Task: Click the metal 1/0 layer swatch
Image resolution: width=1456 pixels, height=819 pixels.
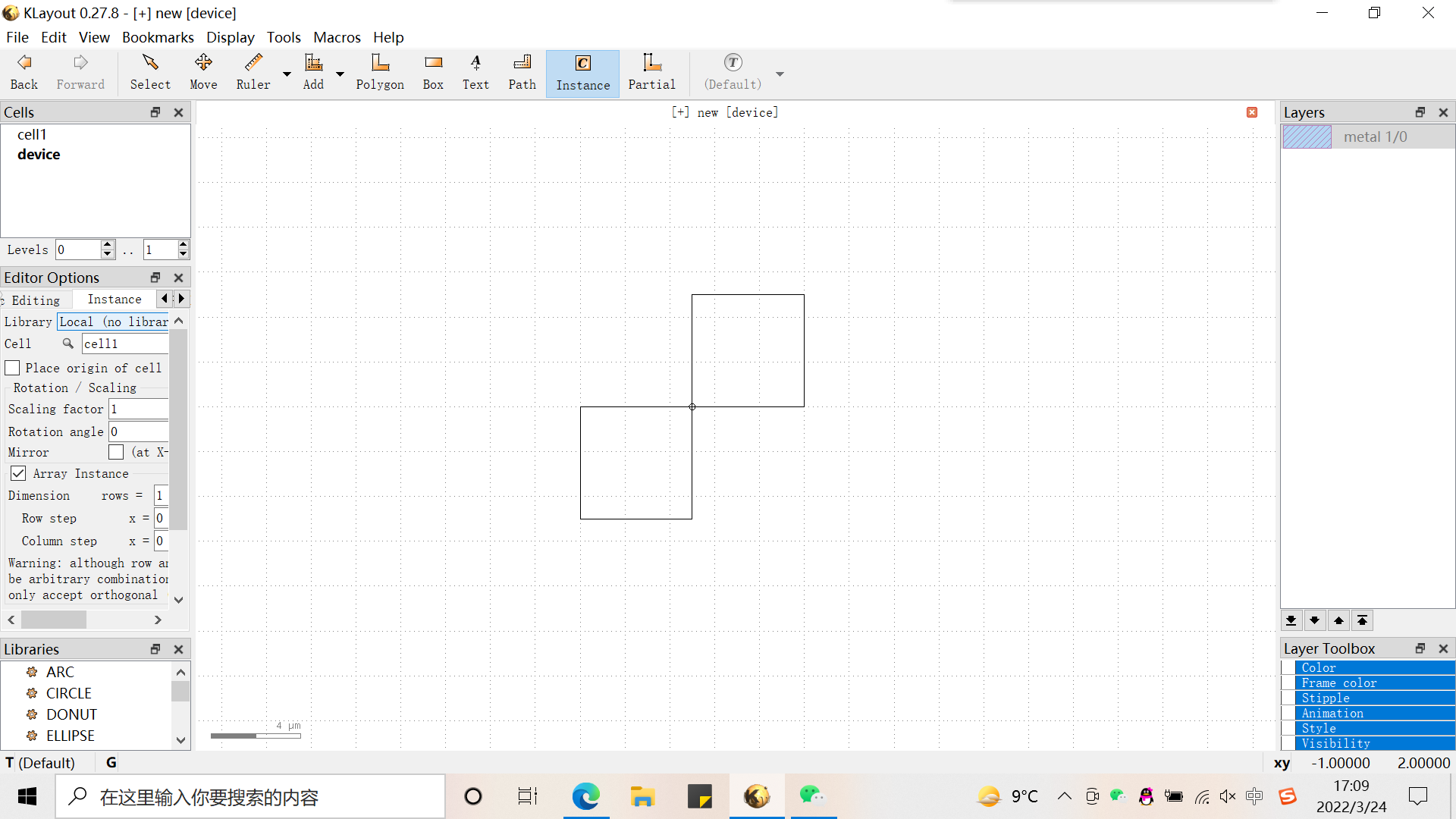Action: tap(1307, 136)
